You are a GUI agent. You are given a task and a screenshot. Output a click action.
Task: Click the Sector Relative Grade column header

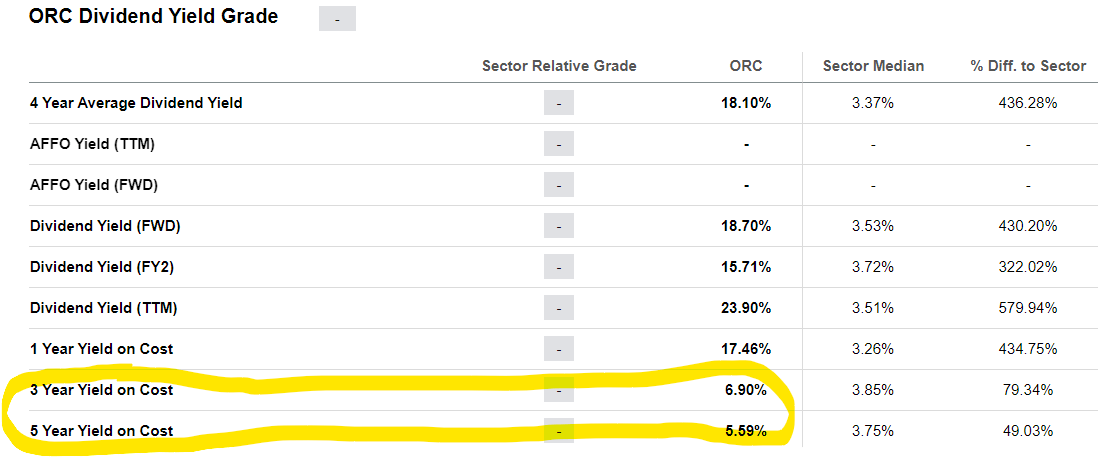coord(559,66)
